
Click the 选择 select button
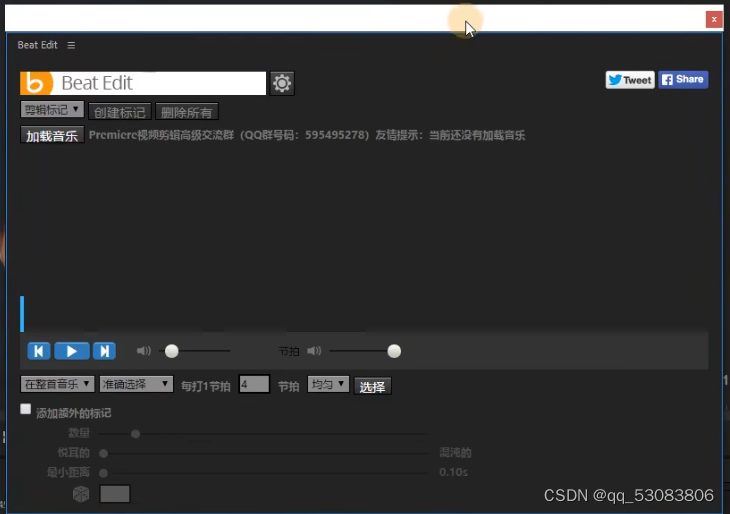click(x=372, y=386)
